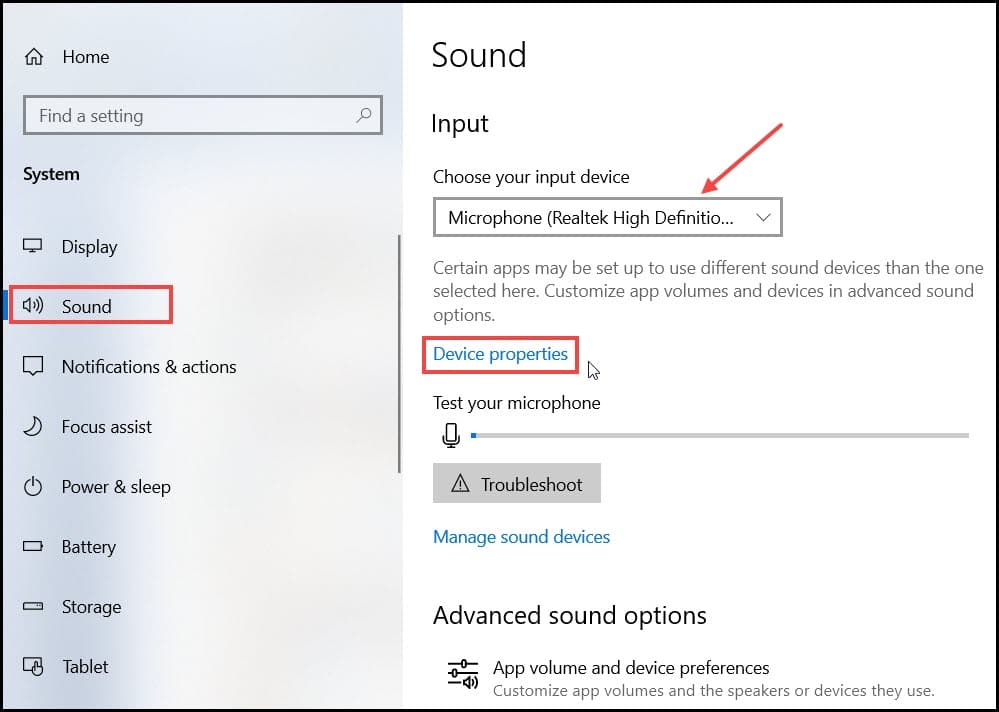
Task: Select the Battery icon in the sidebar
Action: coord(33,547)
